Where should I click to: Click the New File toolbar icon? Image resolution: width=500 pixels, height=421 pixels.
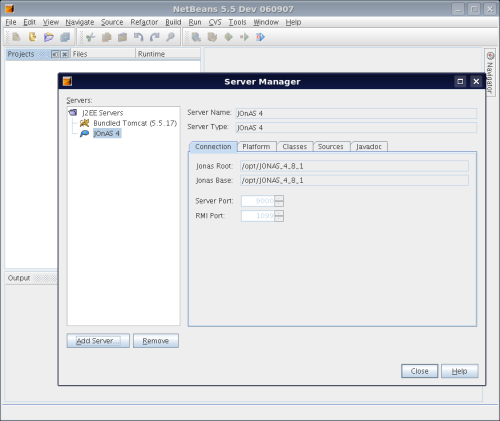pyautogui.click(x=16, y=37)
